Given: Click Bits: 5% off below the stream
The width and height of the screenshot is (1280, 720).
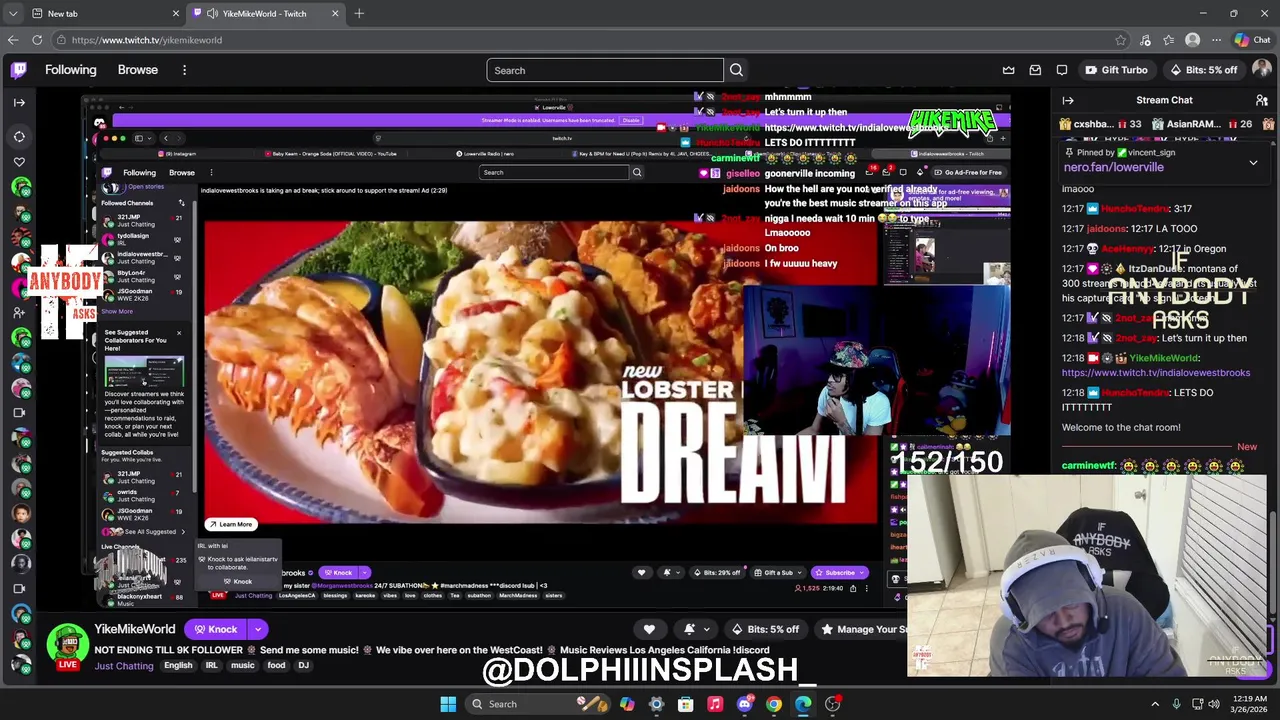Looking at the screenshot, I should tap(766, 629).
